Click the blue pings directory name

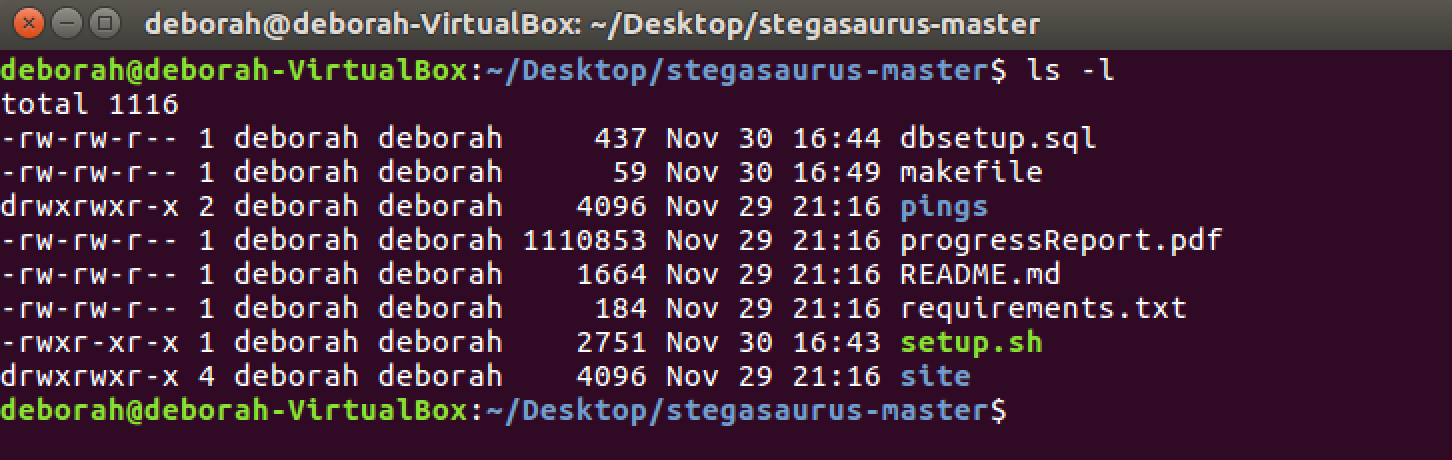pyautogui.click(x=944, y=207)
